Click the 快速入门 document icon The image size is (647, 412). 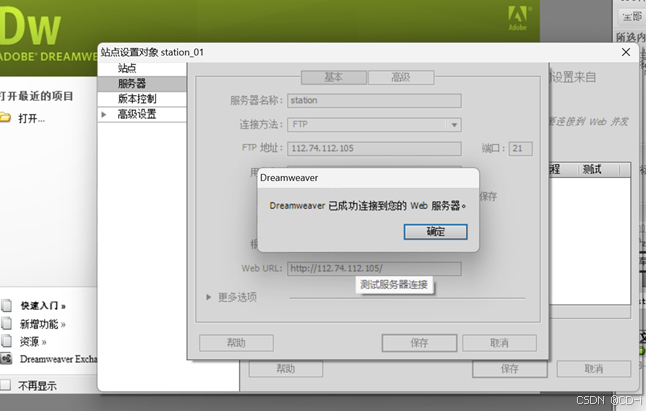tap(6, 305)
